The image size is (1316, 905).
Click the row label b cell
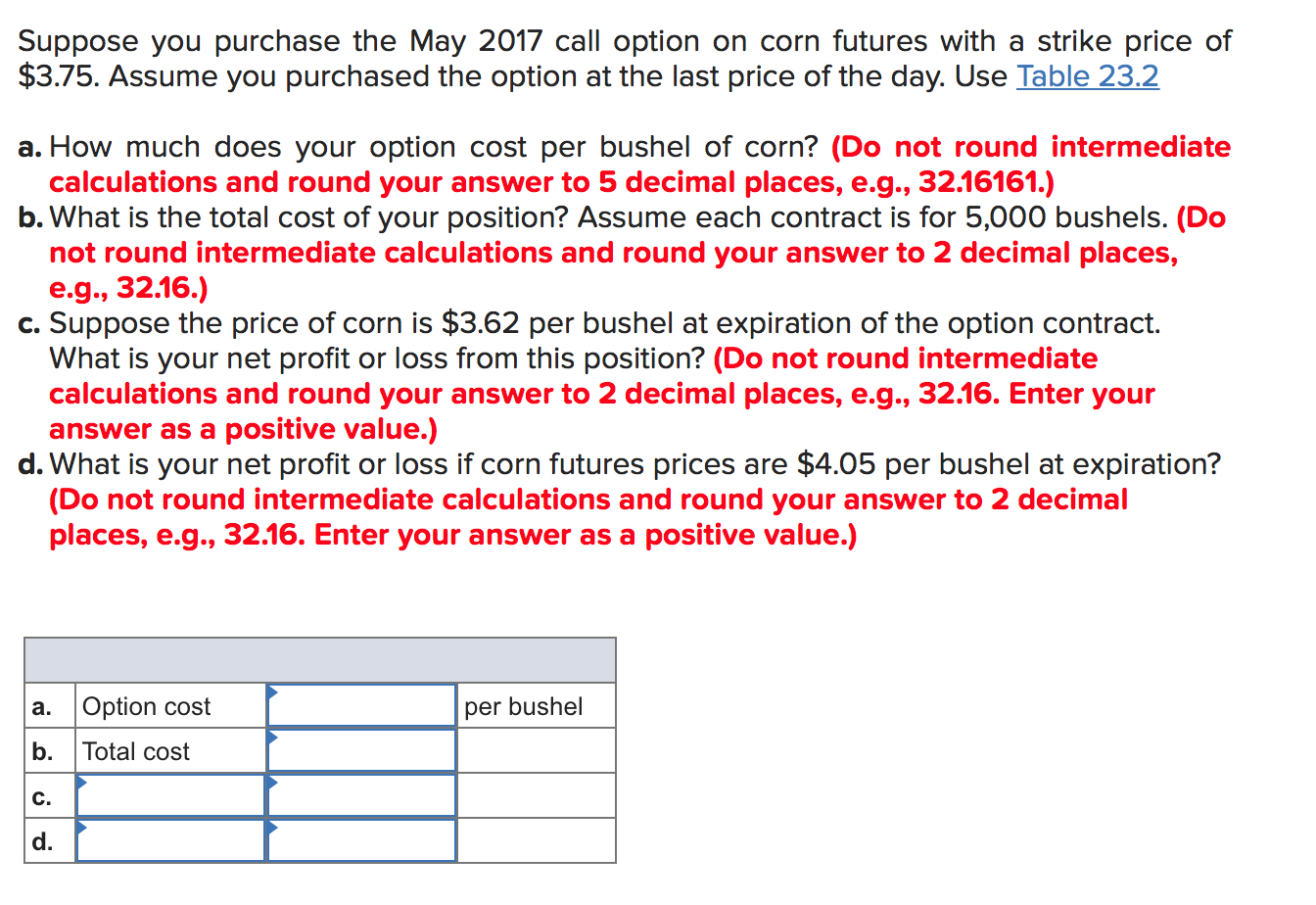44,750
